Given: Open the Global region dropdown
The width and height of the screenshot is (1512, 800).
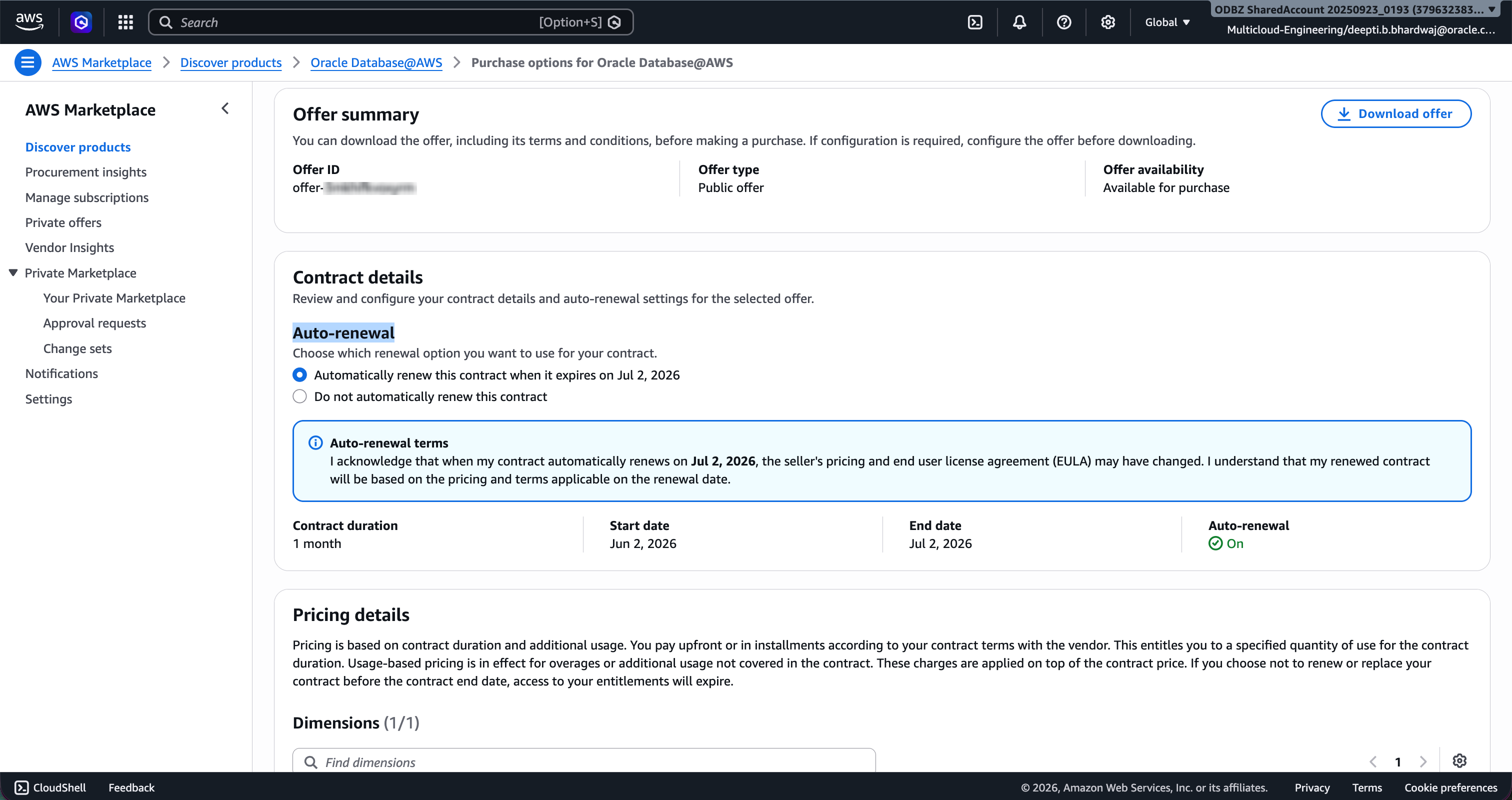Looking at the screenshot, I should click(x=1167, y=22).
